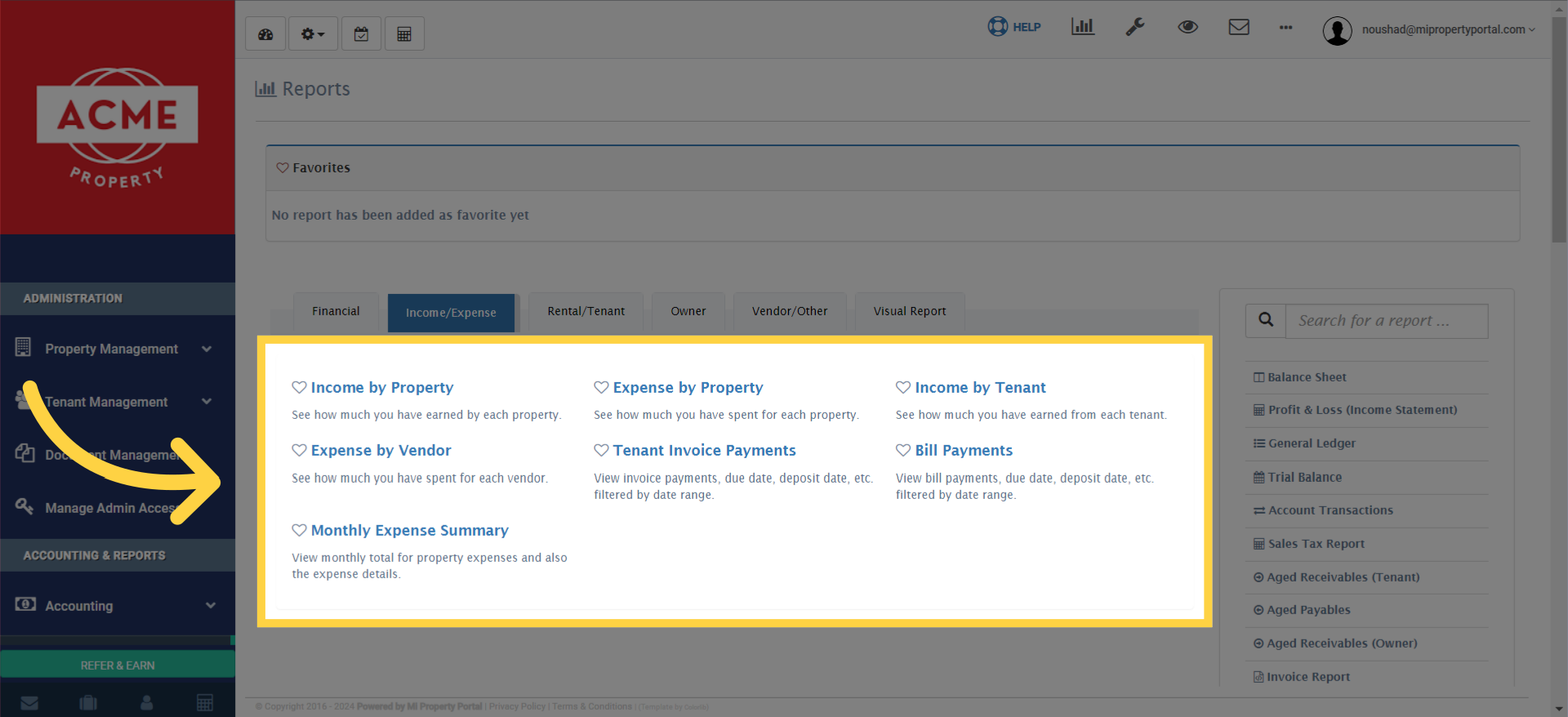1568x717 pixels.
Task: Click the bottom sidebar briefcase icon
Action: [x=88, y=702]
